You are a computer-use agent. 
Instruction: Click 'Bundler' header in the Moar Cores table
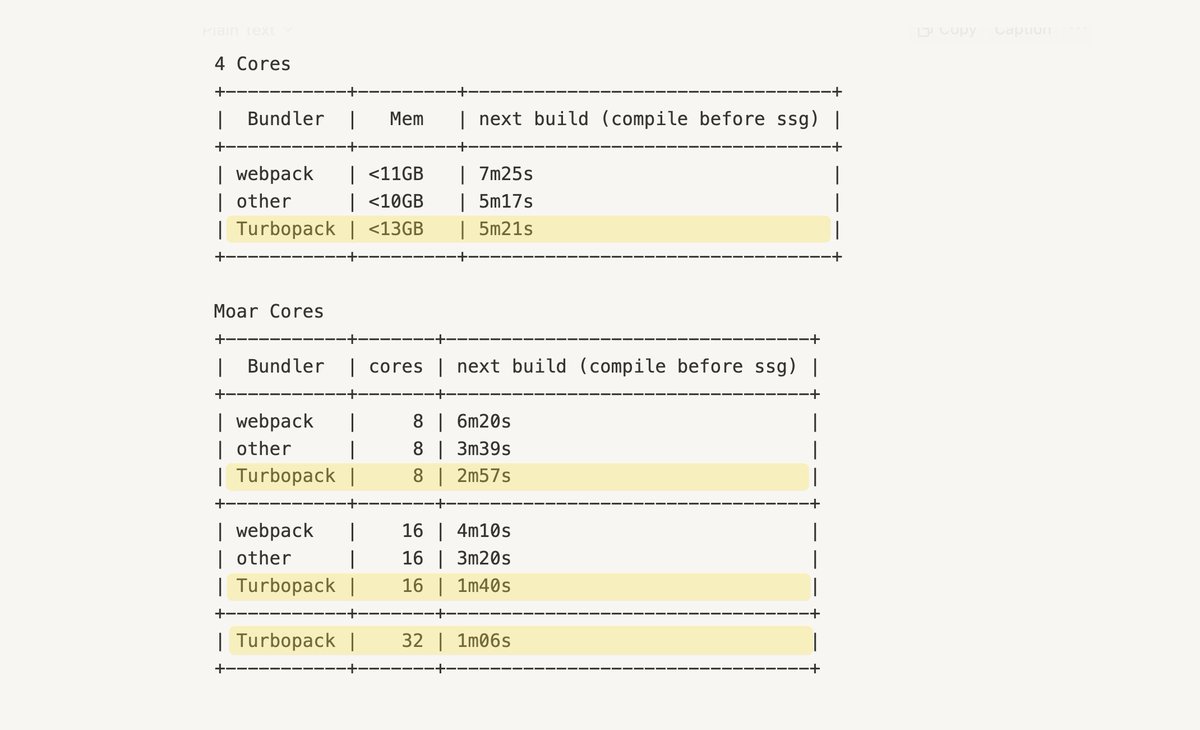(x=286, y=366)
